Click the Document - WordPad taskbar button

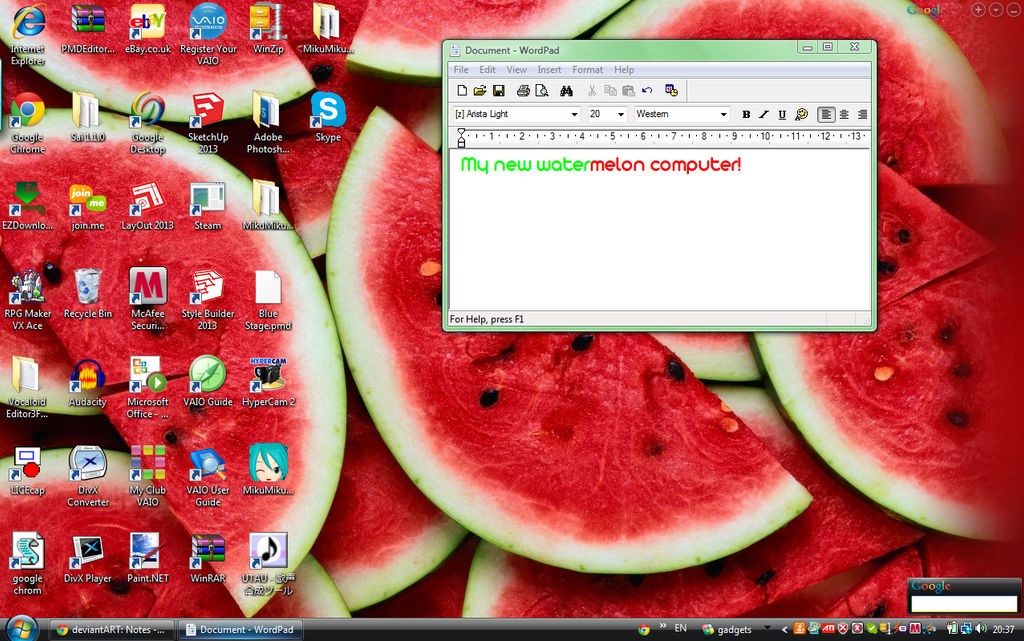pyautogui.click(x=240, y=630)
